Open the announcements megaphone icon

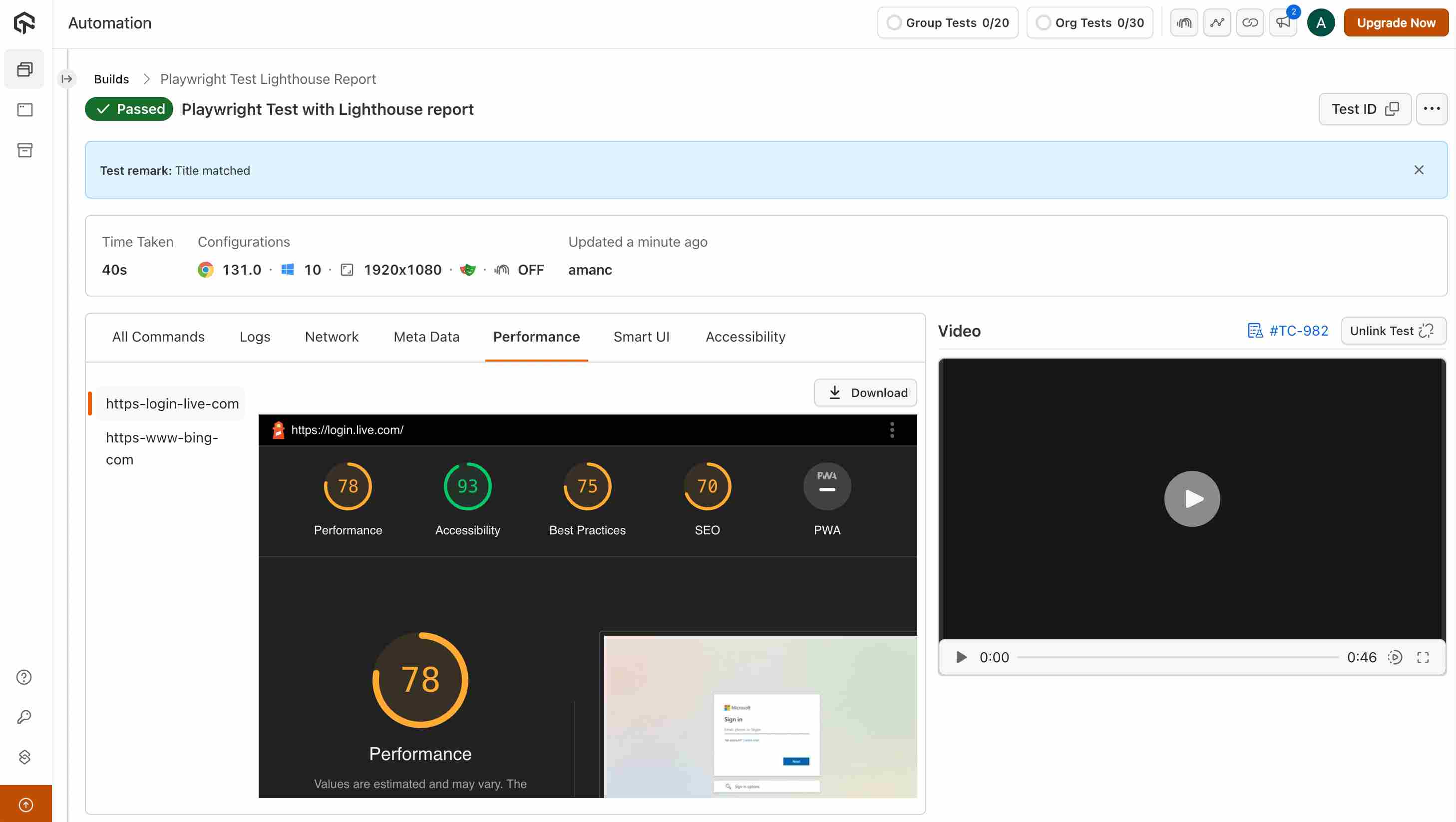tap(1282, 22)
